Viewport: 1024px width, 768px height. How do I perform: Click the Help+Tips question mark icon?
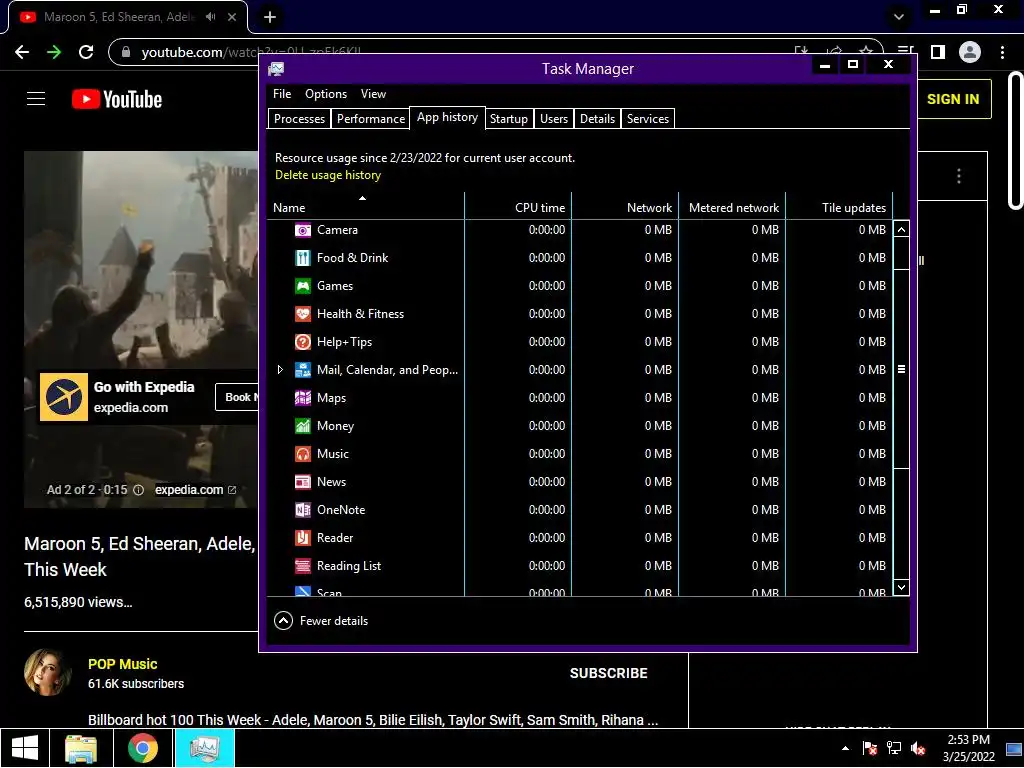(303, 342)
